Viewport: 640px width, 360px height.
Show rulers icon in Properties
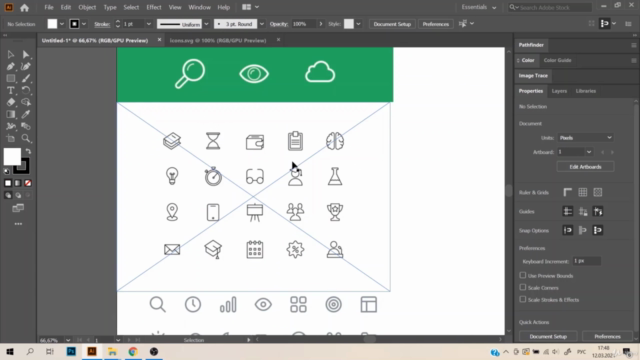(x=567, y=192)
